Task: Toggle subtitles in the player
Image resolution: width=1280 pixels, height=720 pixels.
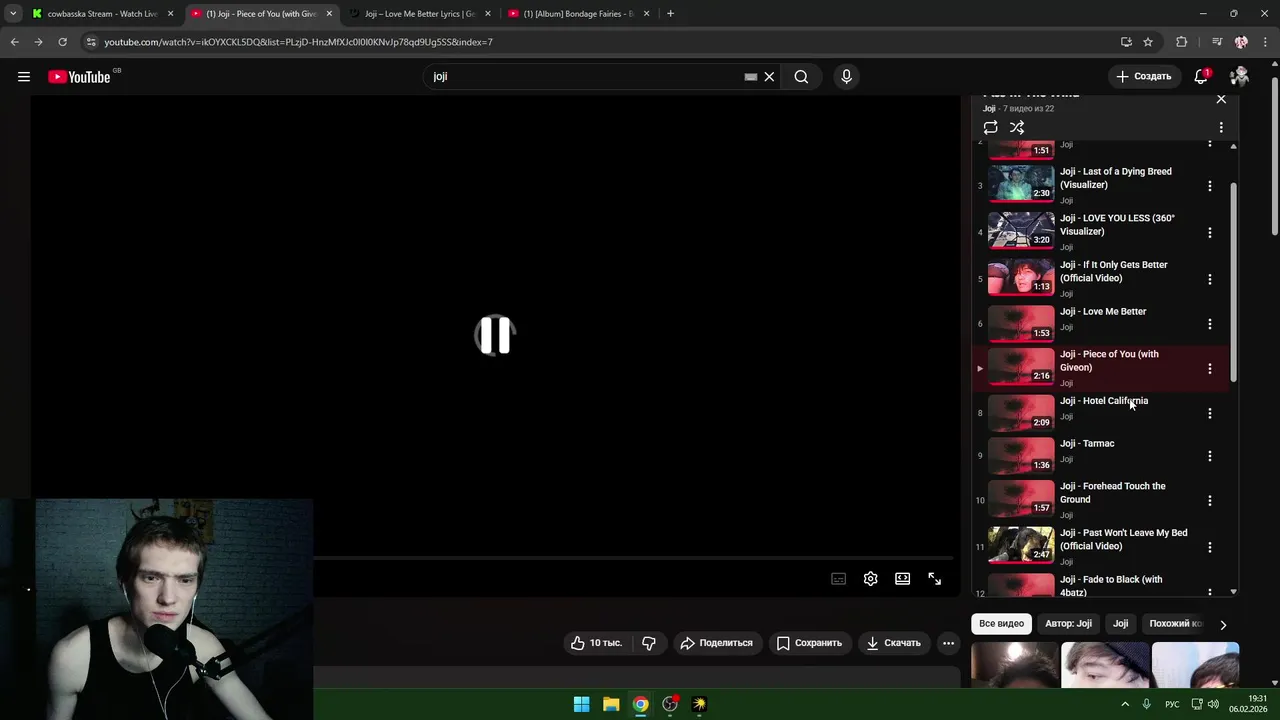Action: coord(839,579)
